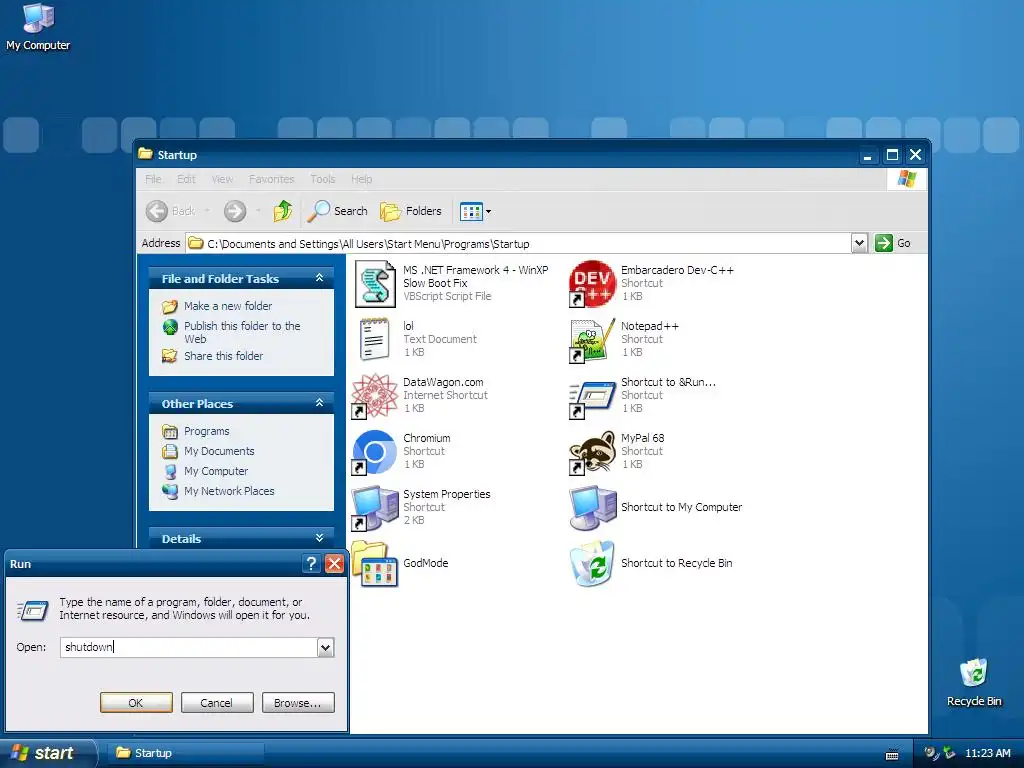Image resolution: width=1024 pixels, height=768 pixels.
Task: Click the Up folder toolbar icon
Action: tap(283, 211)
